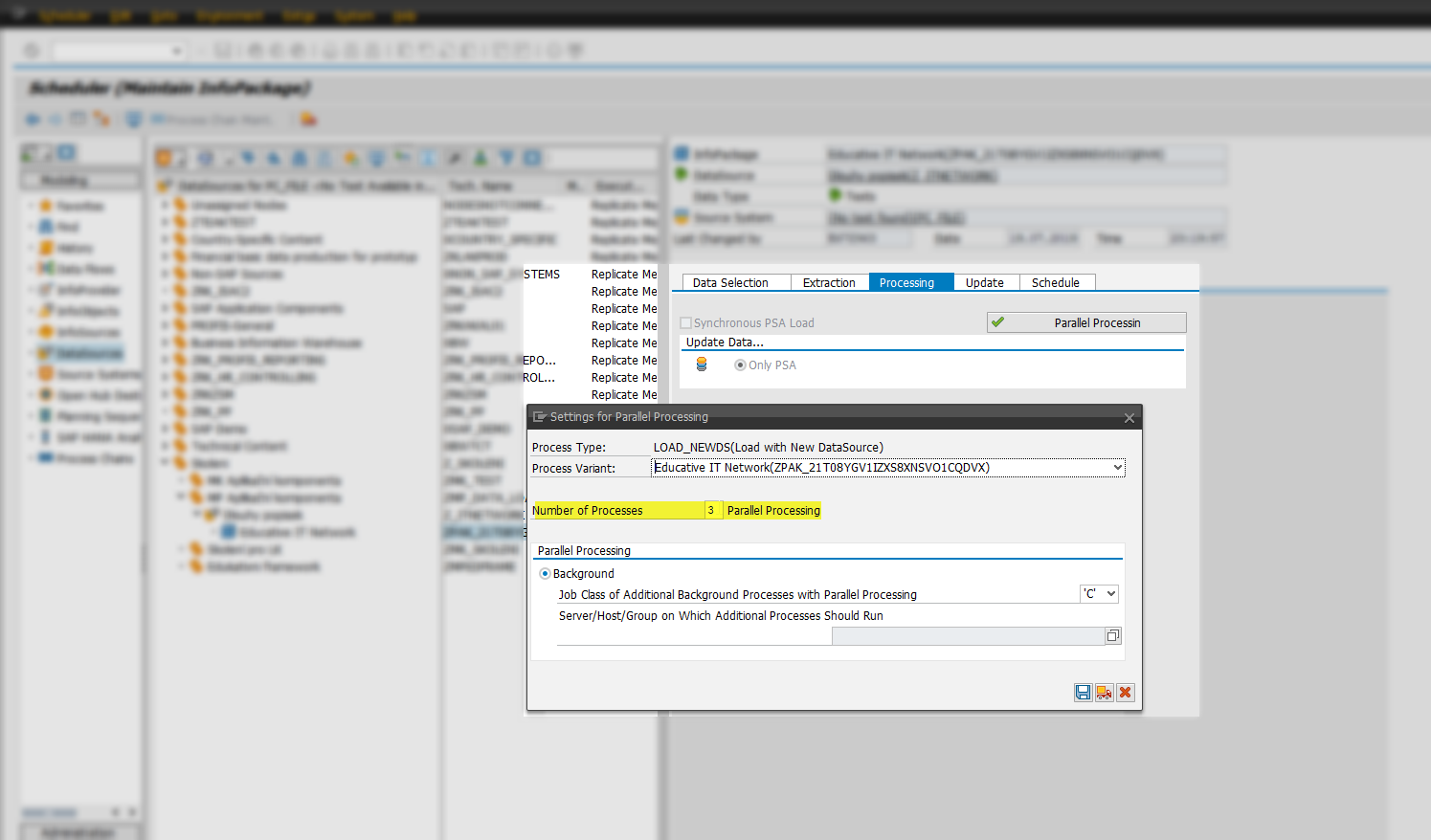The width and height of the screenshot is (1431, 840).
Task: Expand the SAP Application Components tree node
Action: pyautogui.click(x=164, y=308)
